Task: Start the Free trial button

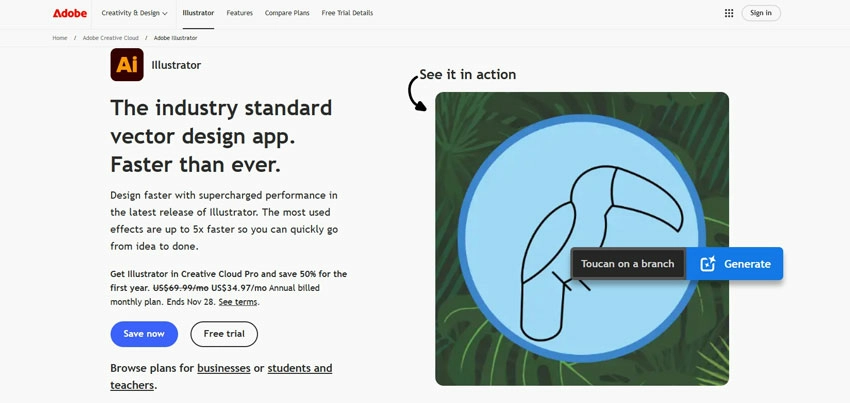Action: tap(224, 334)
